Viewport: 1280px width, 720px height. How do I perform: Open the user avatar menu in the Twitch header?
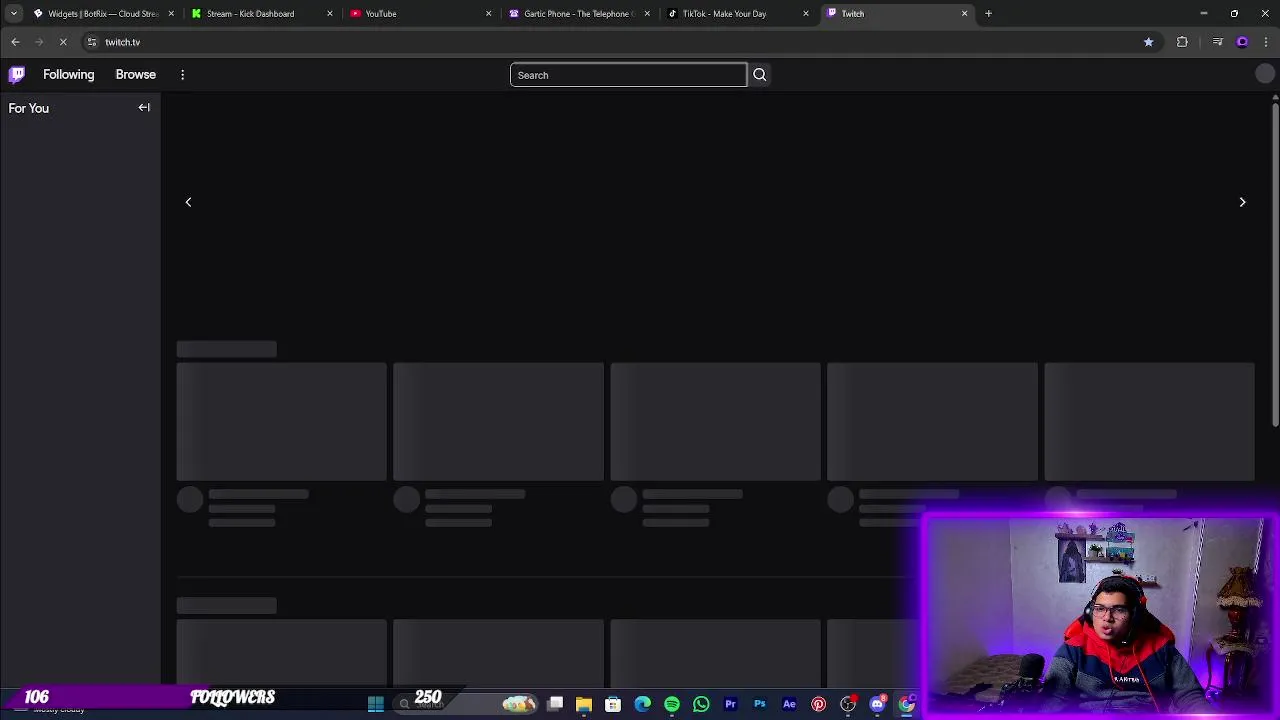pyautogui.click(x=1265, y=74)
